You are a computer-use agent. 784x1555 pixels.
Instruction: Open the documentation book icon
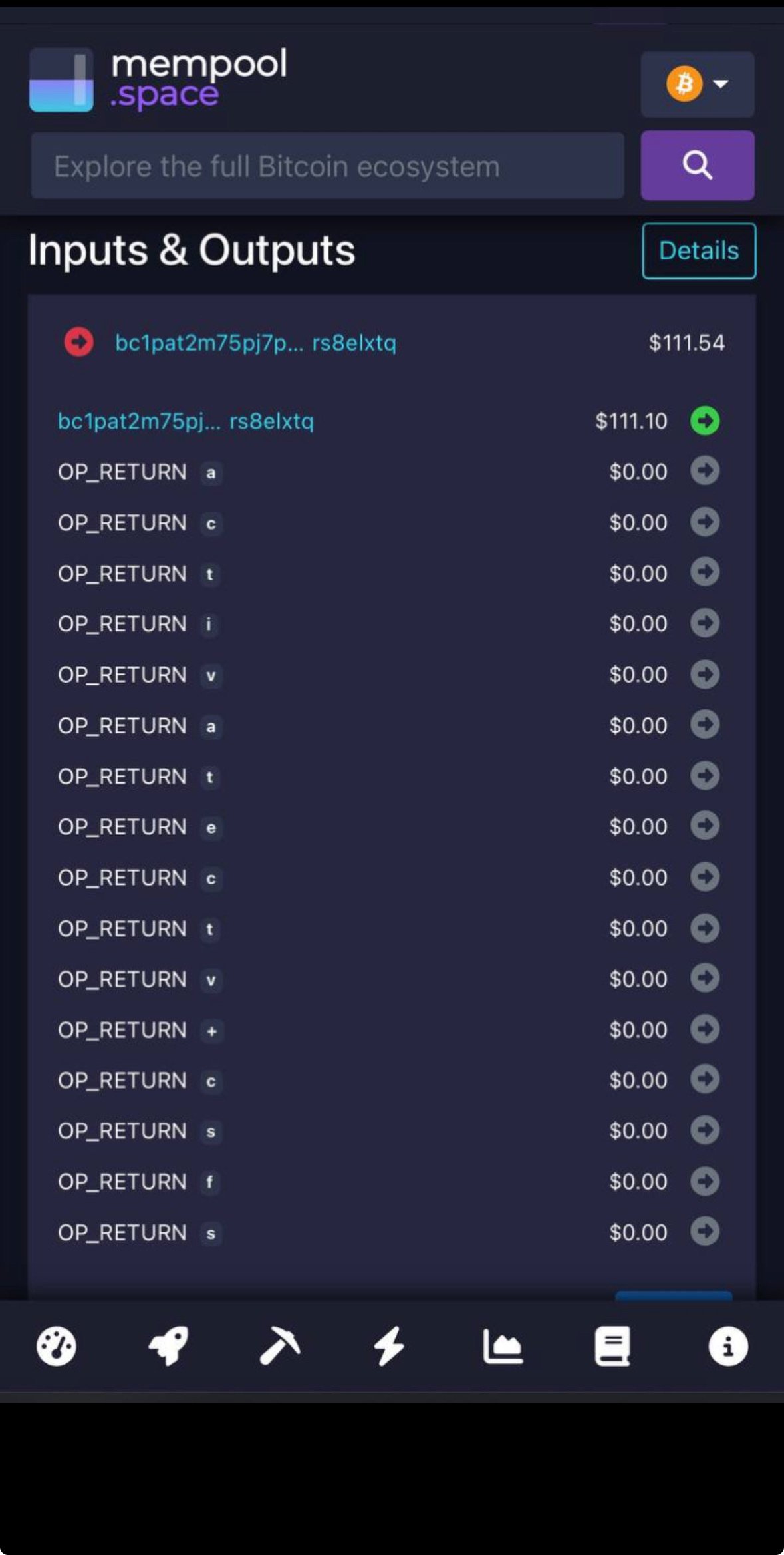(x=612, y=1347)
